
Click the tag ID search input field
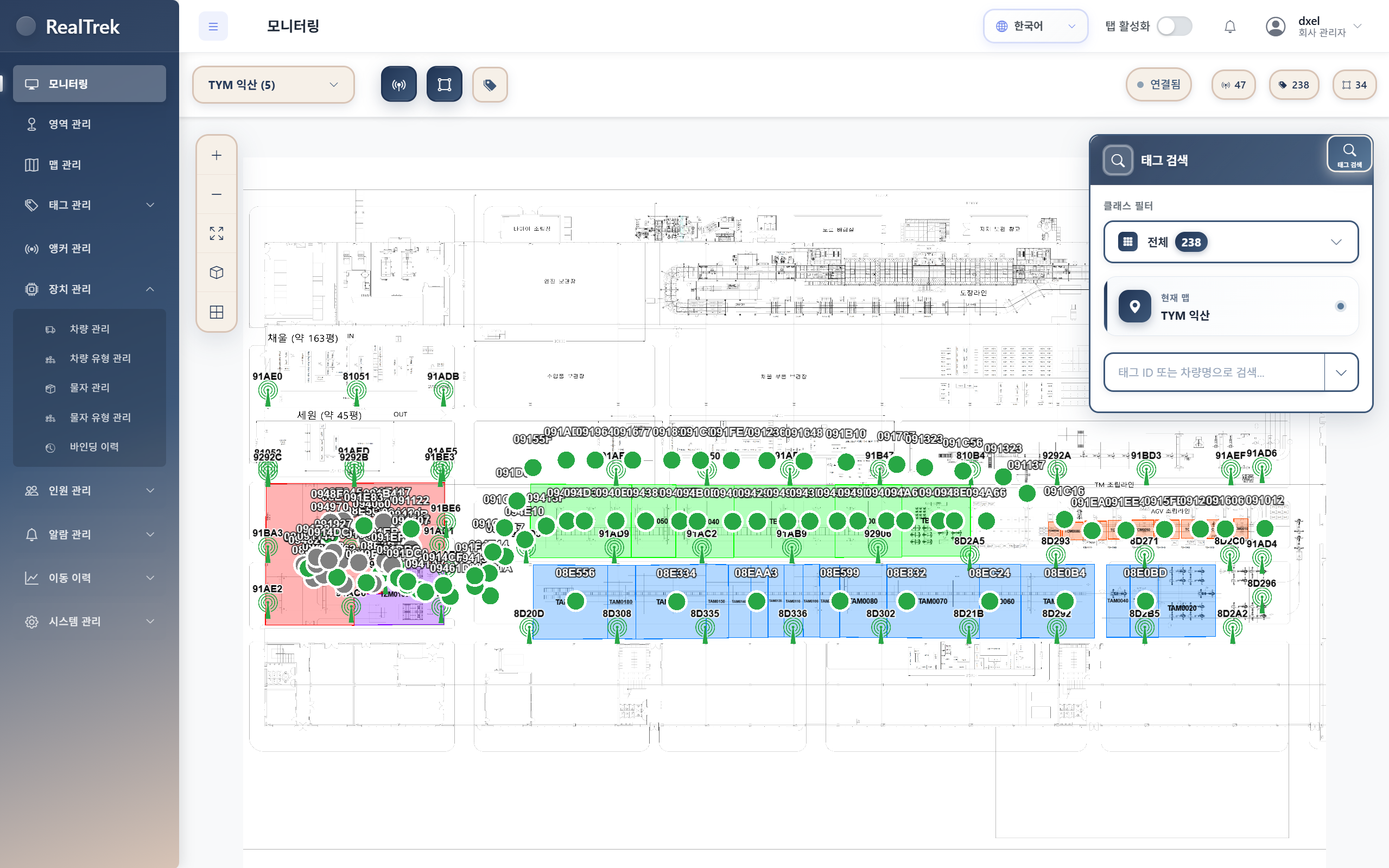pos(1213,372)
